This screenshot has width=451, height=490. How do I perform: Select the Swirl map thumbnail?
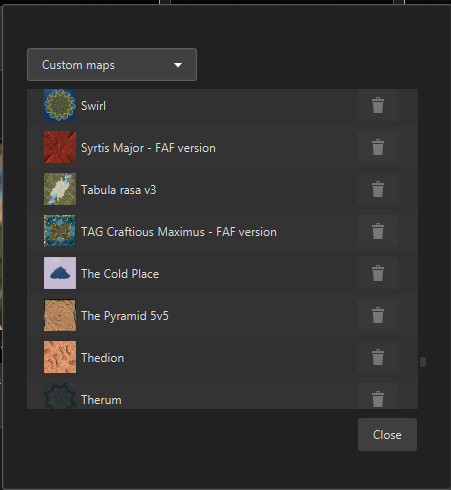(60, 105)
